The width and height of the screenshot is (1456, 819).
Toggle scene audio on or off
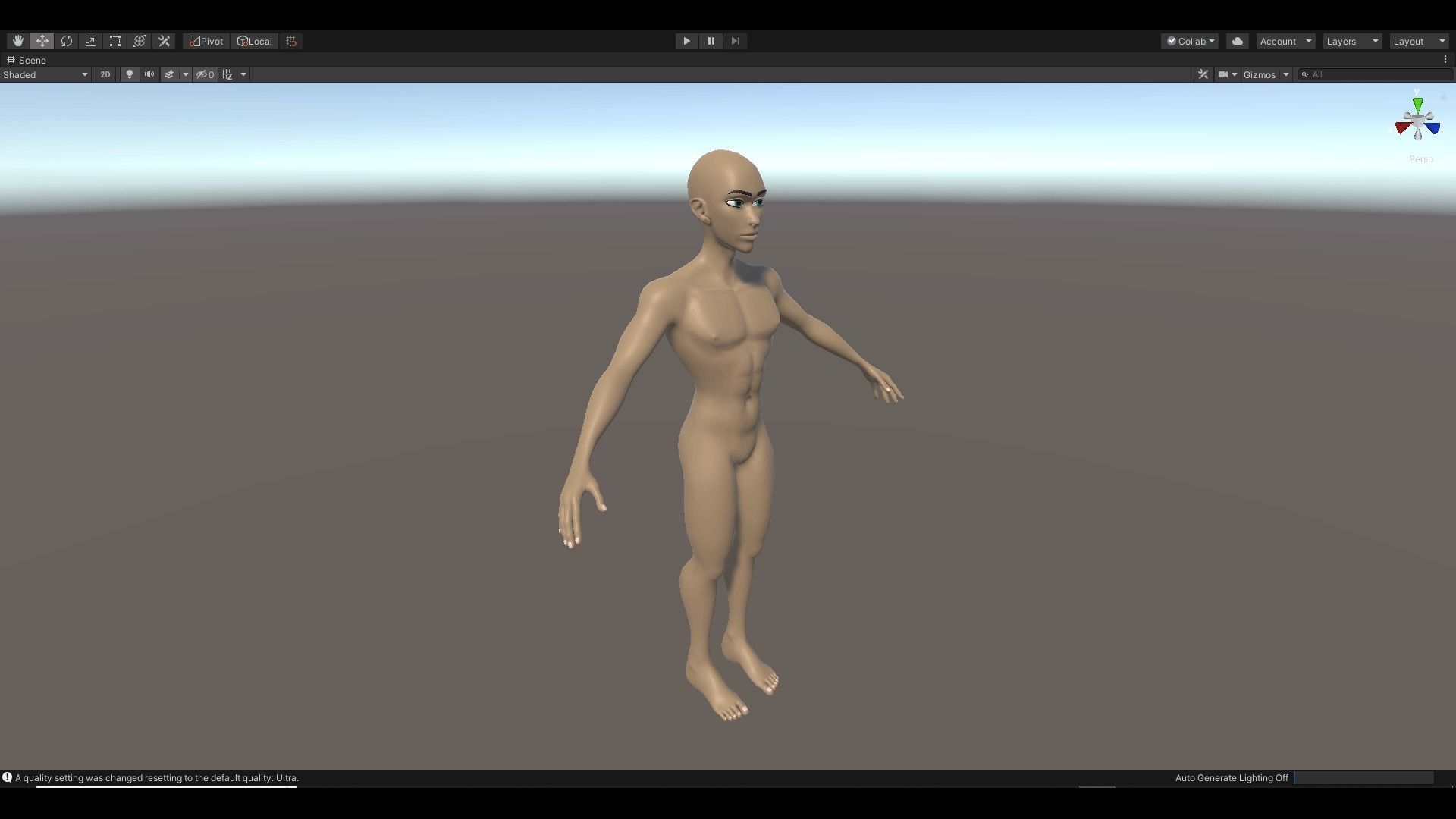click(149, 74)
